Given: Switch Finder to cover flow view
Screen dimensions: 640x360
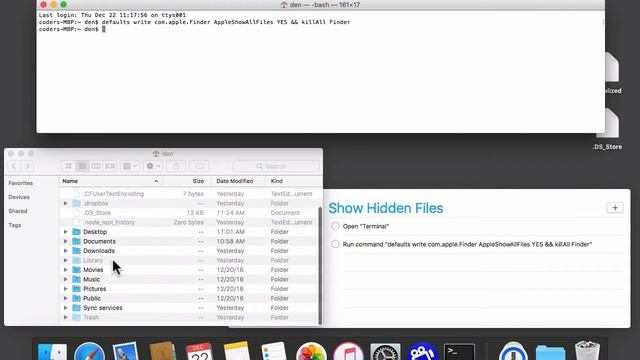Looking at the screenshot, I should tap(110, 166).
